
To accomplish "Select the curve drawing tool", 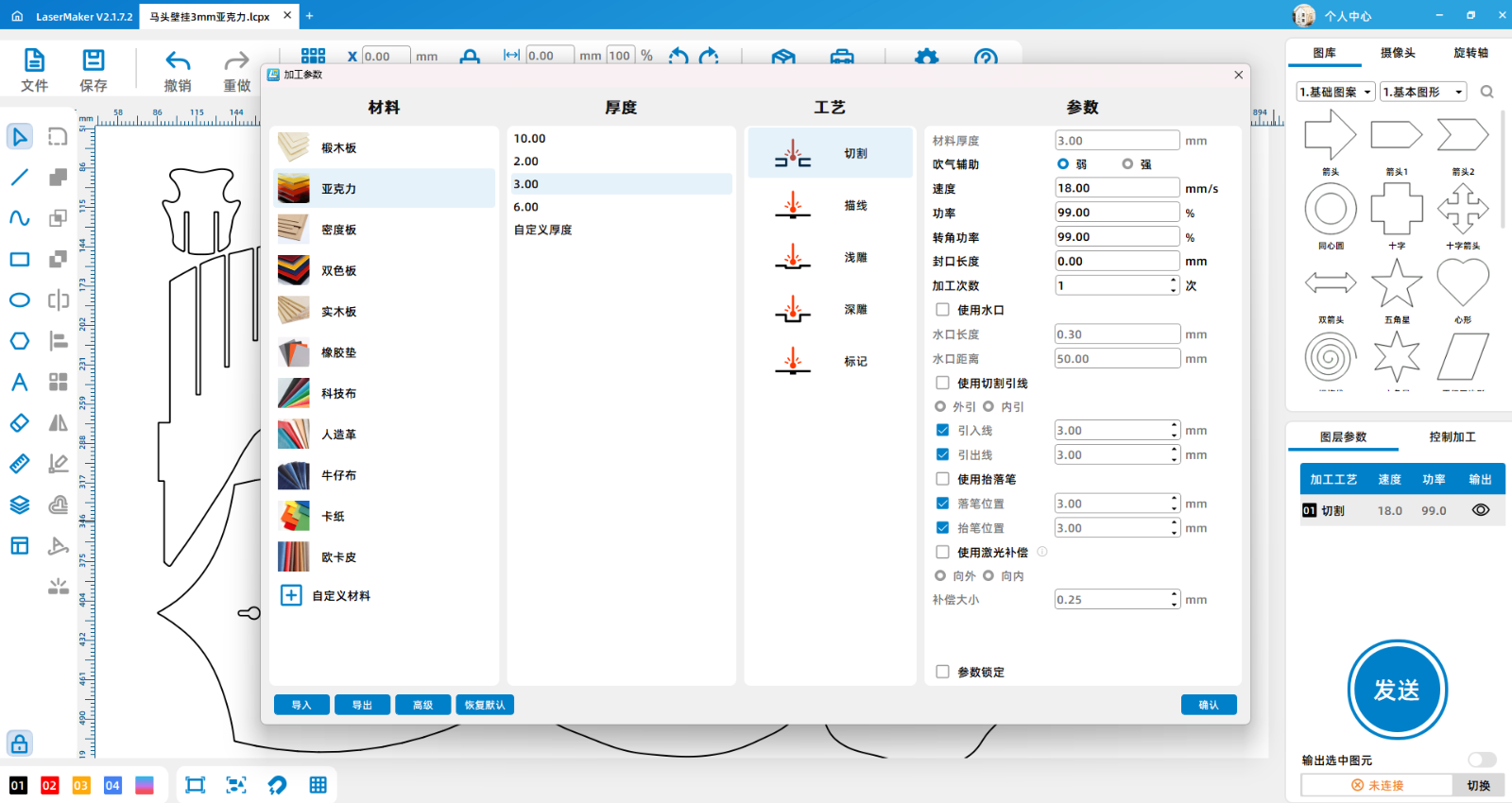I will [x=19, y=218].
